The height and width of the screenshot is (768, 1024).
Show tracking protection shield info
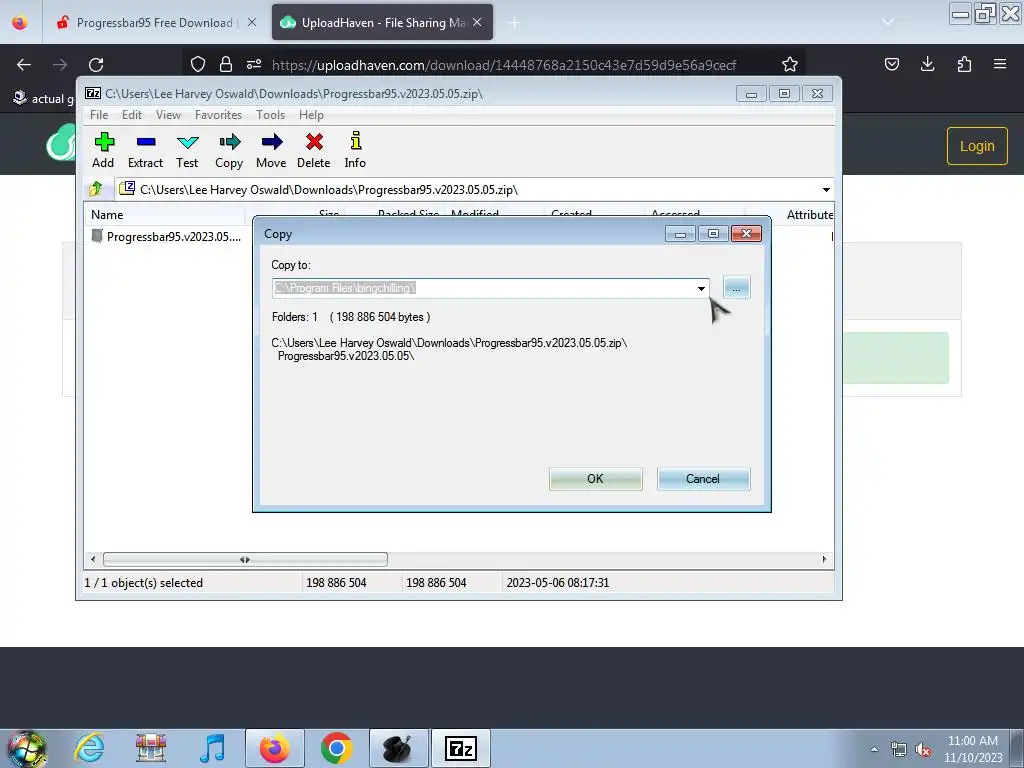198,64
